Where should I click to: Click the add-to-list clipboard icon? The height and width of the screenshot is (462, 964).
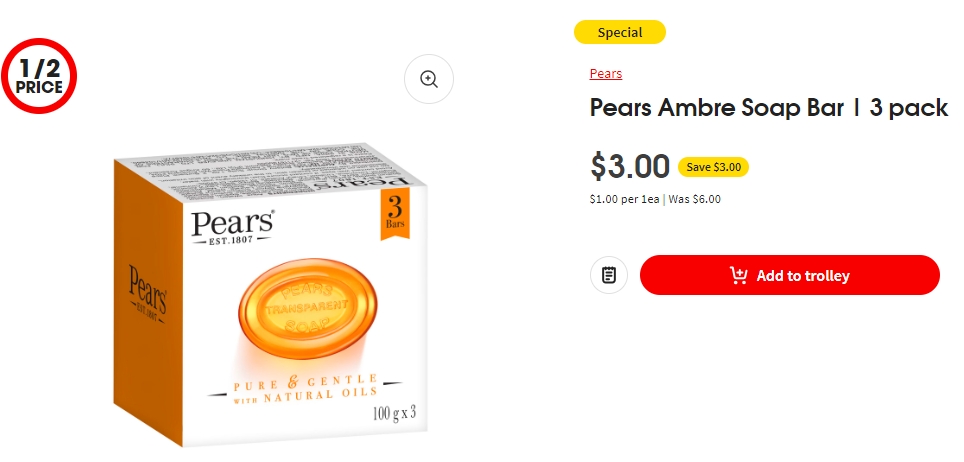point(609,275)
